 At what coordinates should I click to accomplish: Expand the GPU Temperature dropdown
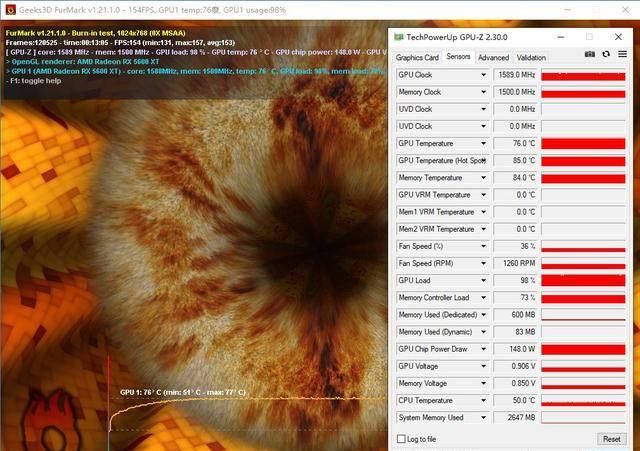484,143
